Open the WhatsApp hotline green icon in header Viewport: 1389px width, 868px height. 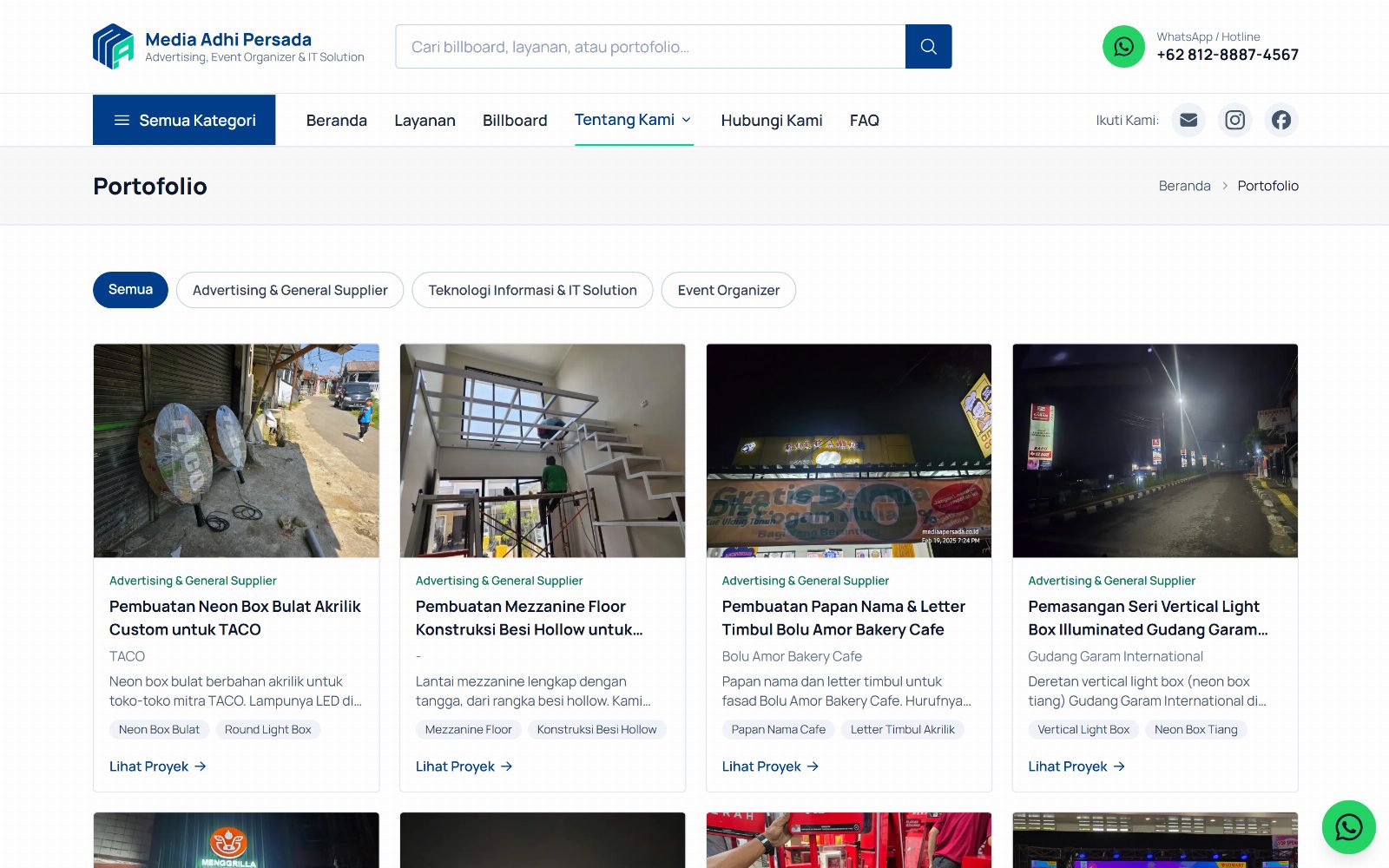1123,47
